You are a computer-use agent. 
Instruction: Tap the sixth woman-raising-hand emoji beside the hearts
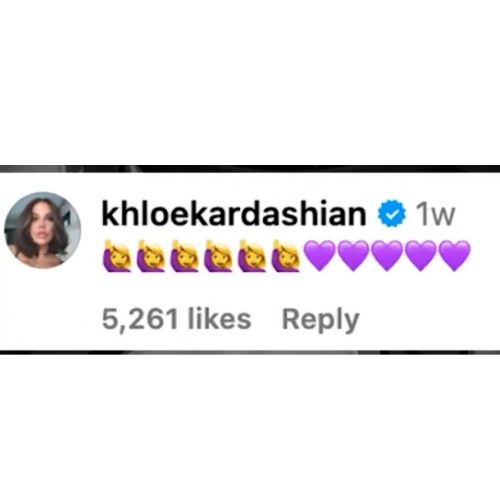coord(286,256)
